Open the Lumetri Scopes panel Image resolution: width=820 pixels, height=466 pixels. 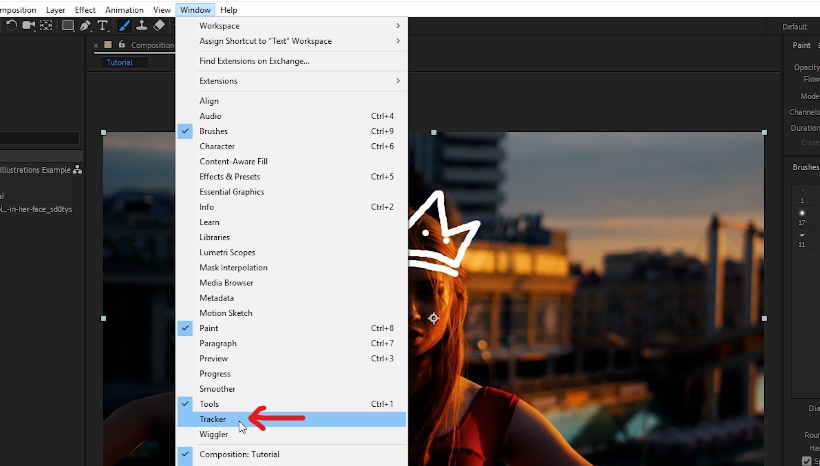(x=292, y=253)
